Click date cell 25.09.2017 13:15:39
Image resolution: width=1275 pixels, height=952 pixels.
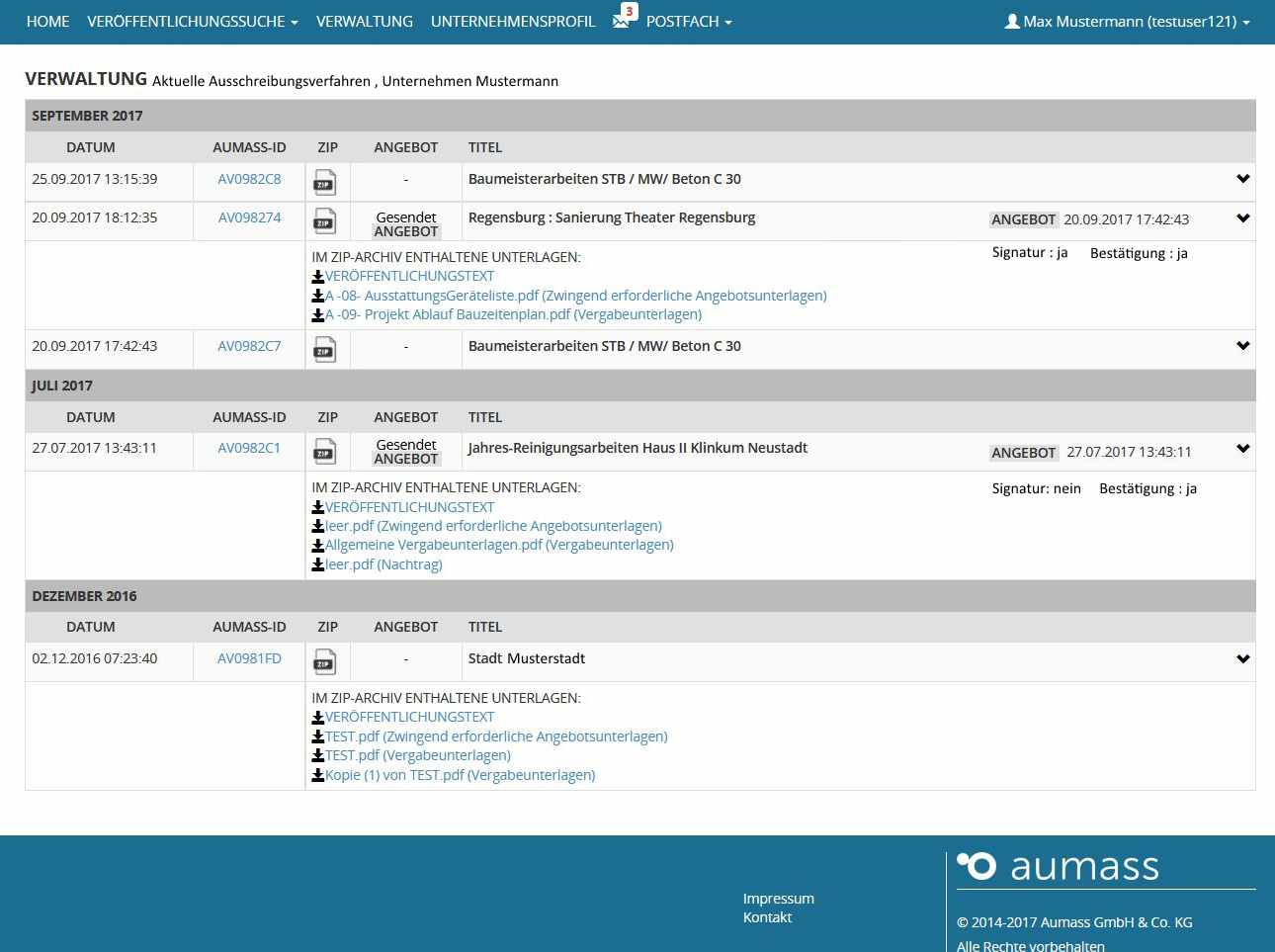click(x=95, y=179)
